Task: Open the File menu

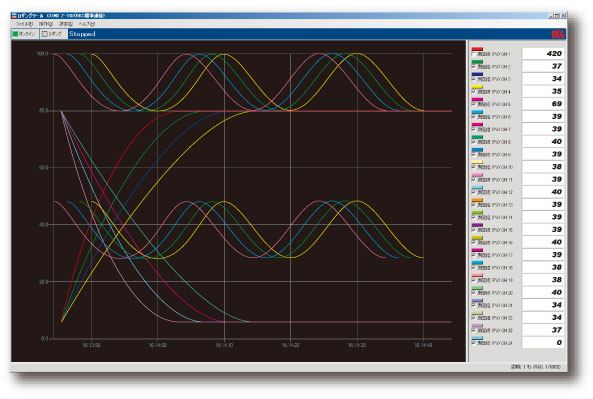Action: 24,24
